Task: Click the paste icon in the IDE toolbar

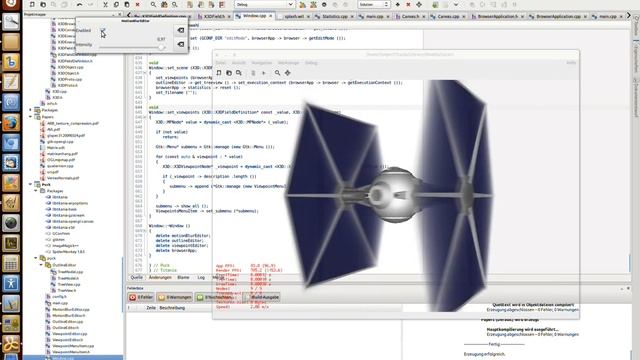Action: tap(127, 4)
